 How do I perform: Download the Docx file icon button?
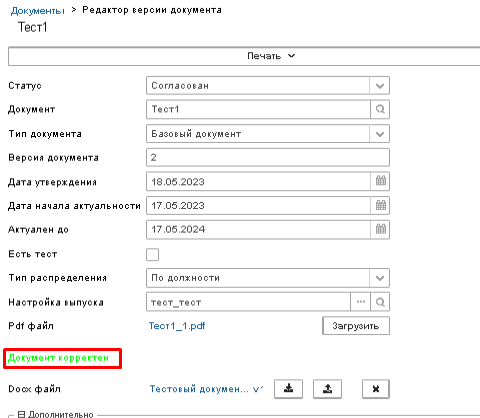pyautogui.click(x=288, y=389)
